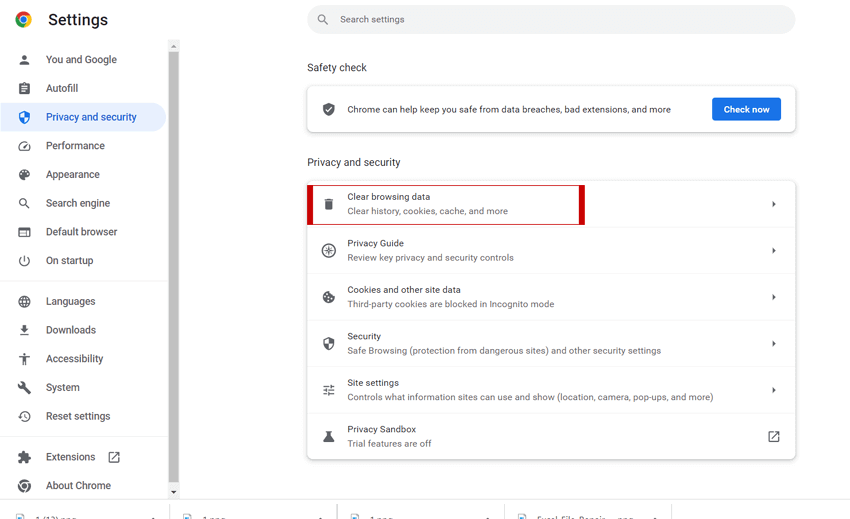Click the System wrench icon

24,387
